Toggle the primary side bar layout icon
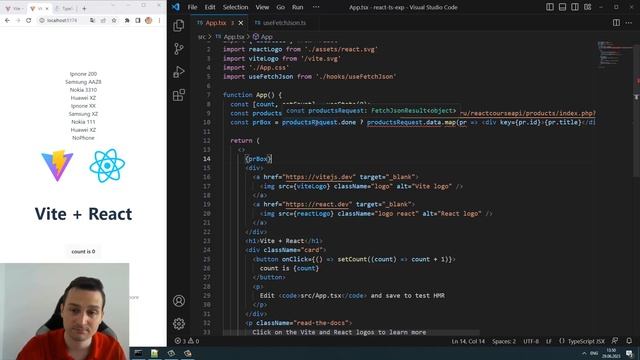This screenshot has height=360, width=640. (x=550, y=7)
